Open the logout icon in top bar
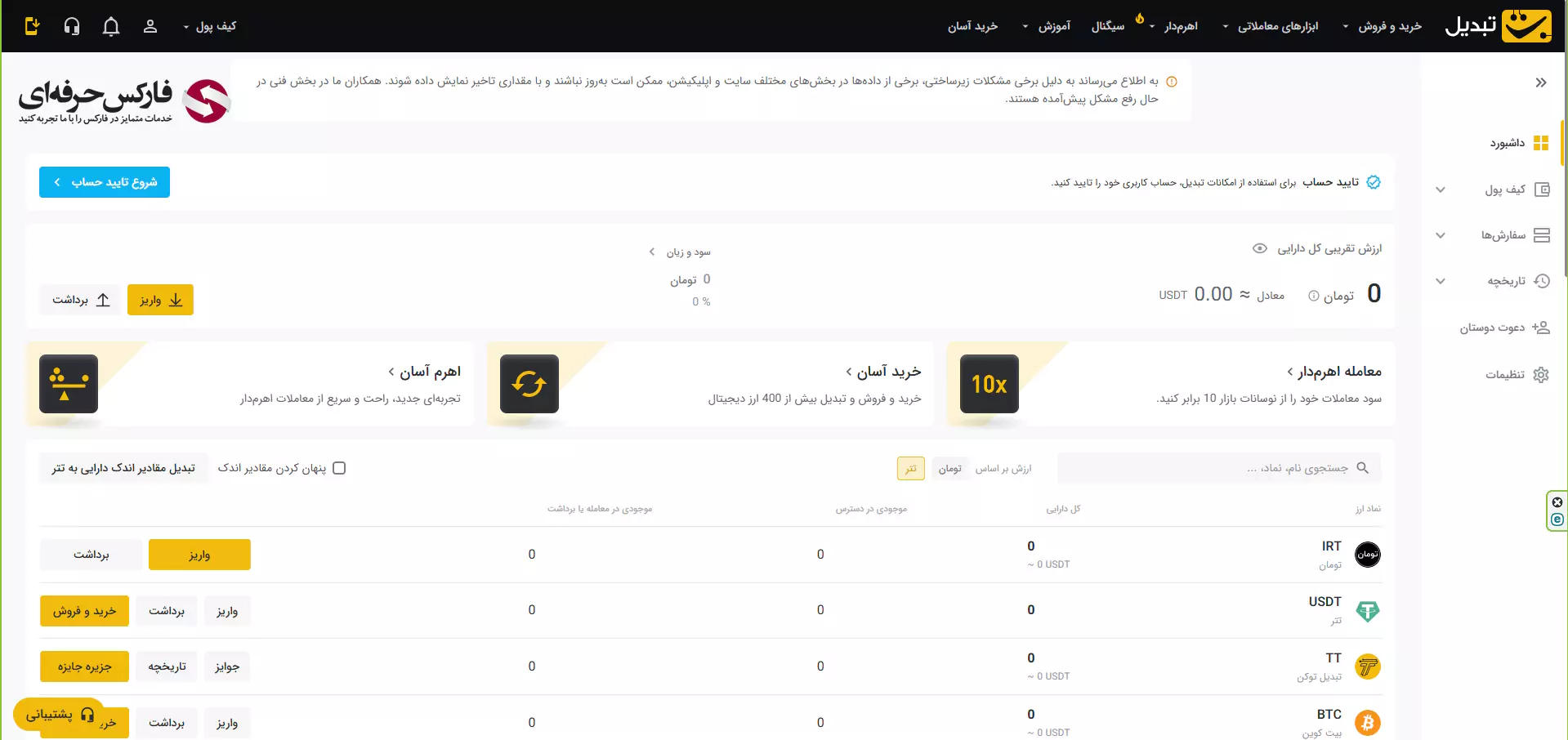 [x=32, y=26]
